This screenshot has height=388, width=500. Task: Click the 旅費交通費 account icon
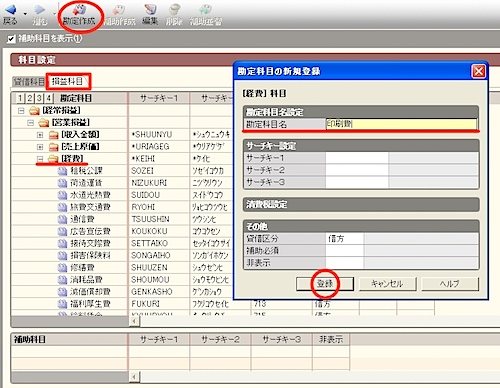(x=62, y=207)
